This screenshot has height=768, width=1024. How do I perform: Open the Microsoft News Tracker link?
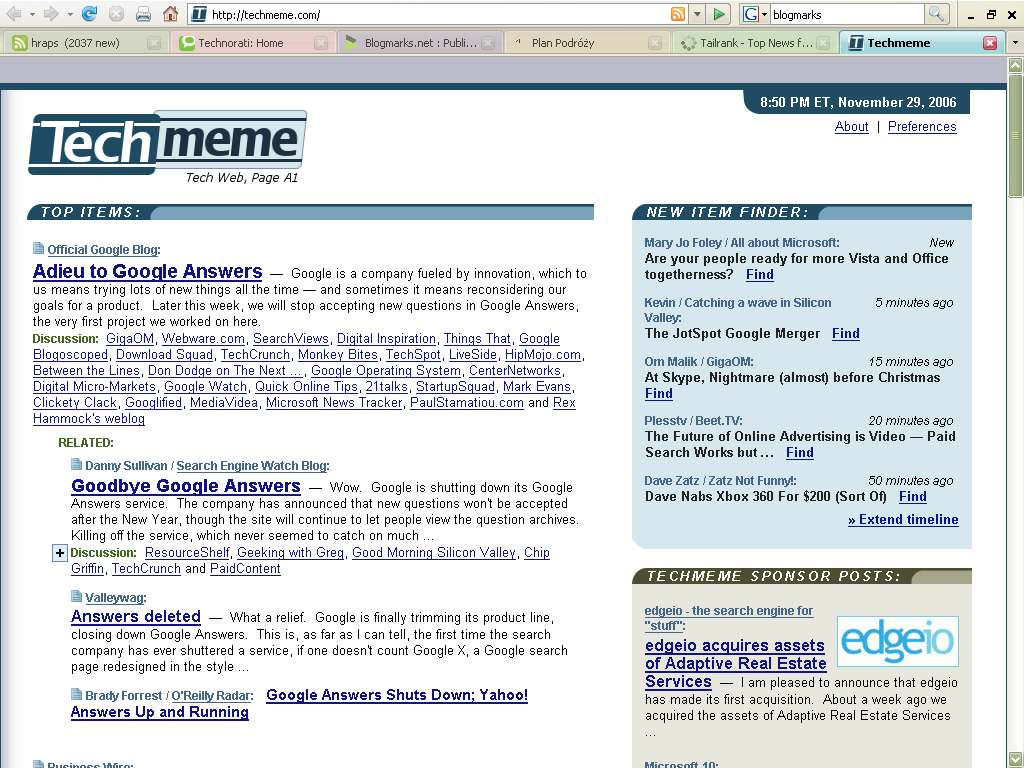point(334,403)
